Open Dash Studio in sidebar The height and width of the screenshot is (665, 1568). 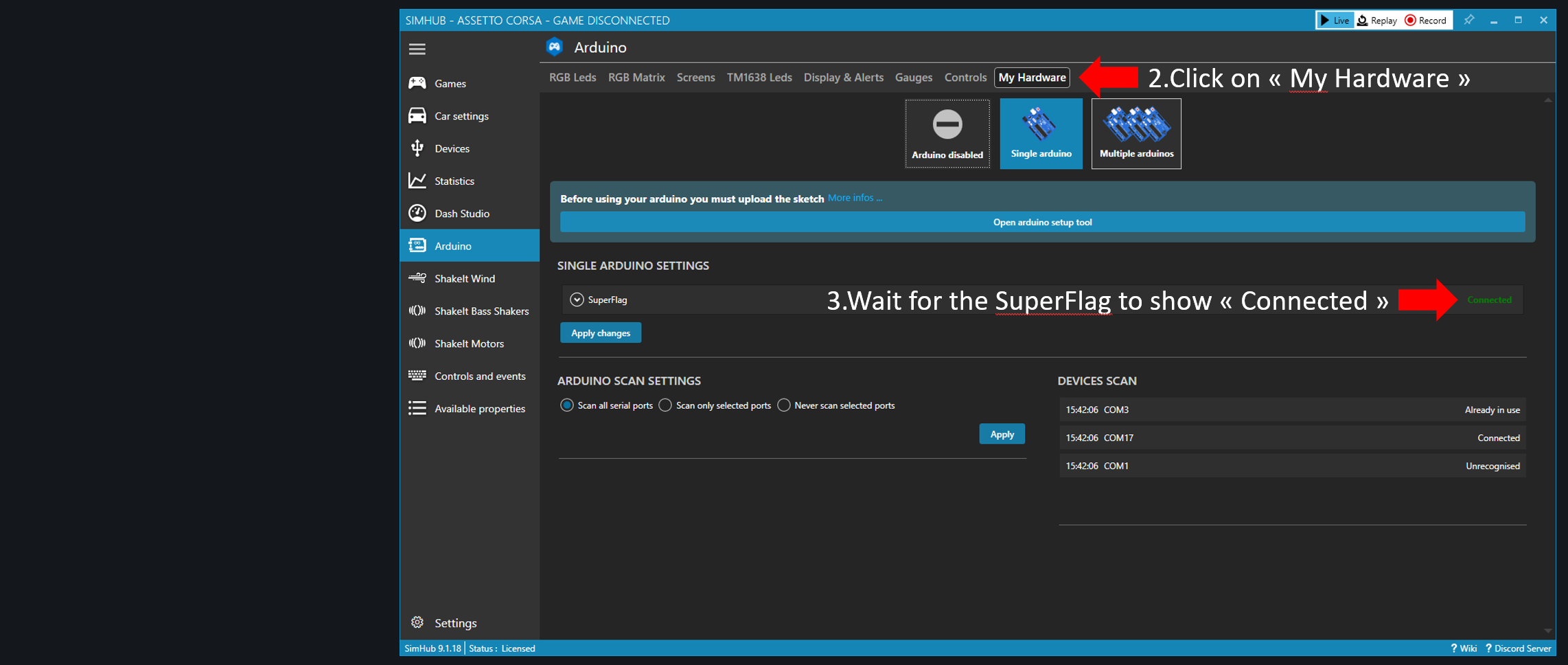coord(461,214)
